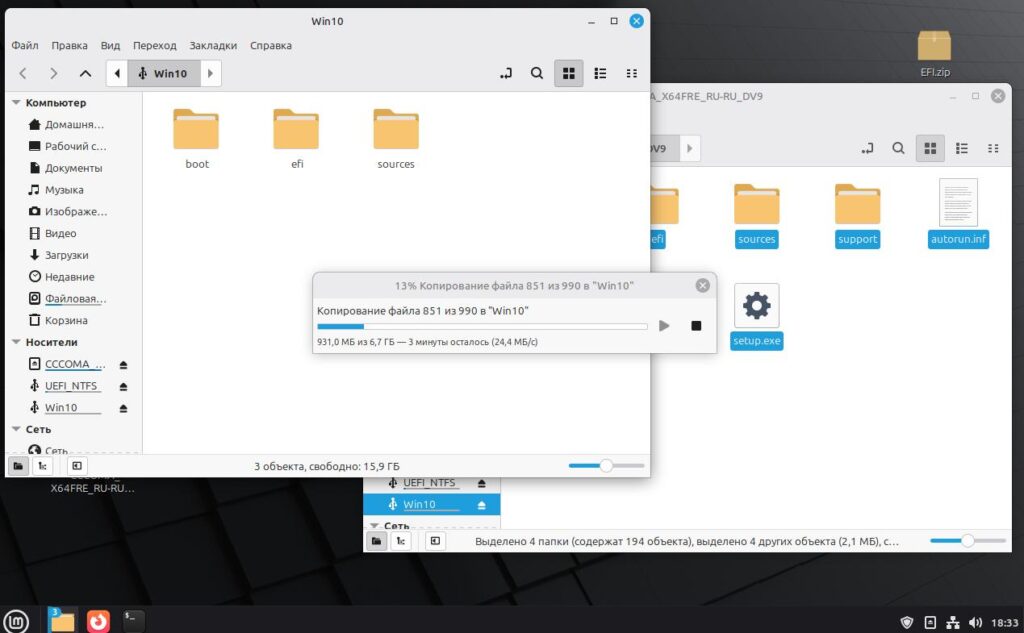
Task: Eject the CCCOMA volume in the sidebar
Action: [123, 365]
